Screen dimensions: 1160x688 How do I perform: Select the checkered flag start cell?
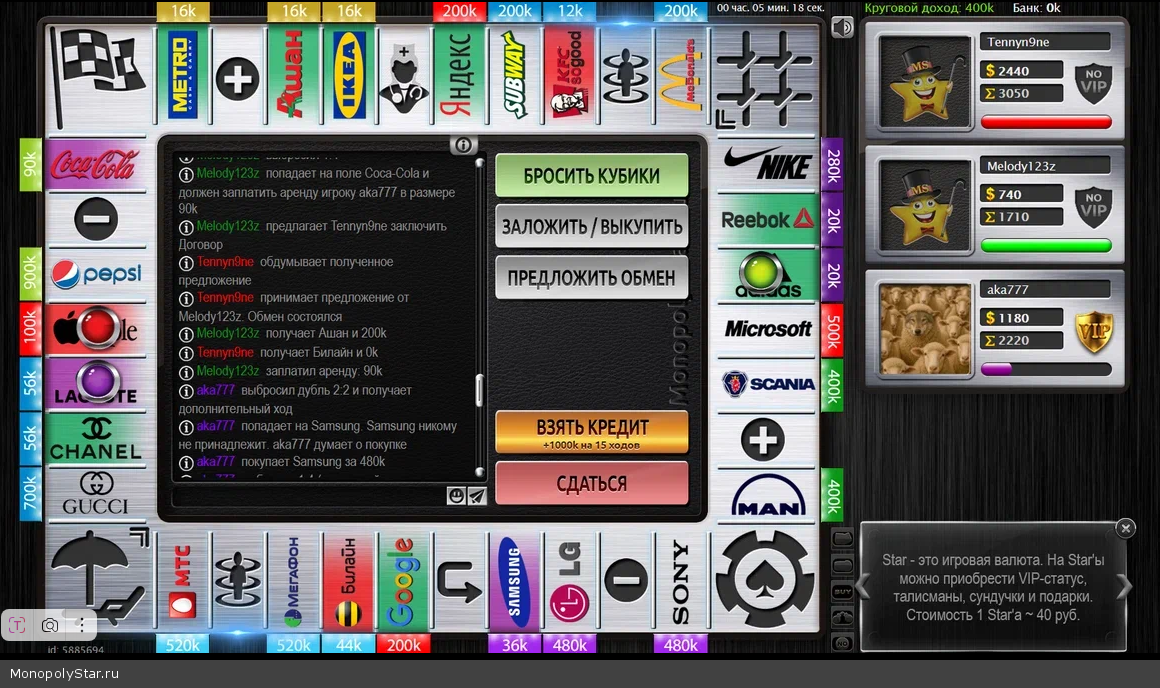[x=99, y=76]
